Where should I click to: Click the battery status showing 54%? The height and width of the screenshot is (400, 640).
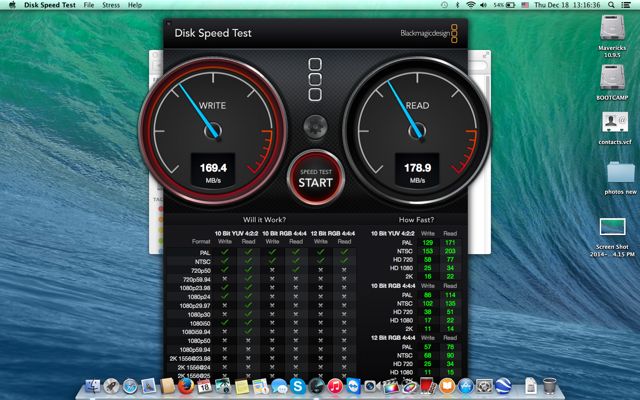tap(504, 5)
